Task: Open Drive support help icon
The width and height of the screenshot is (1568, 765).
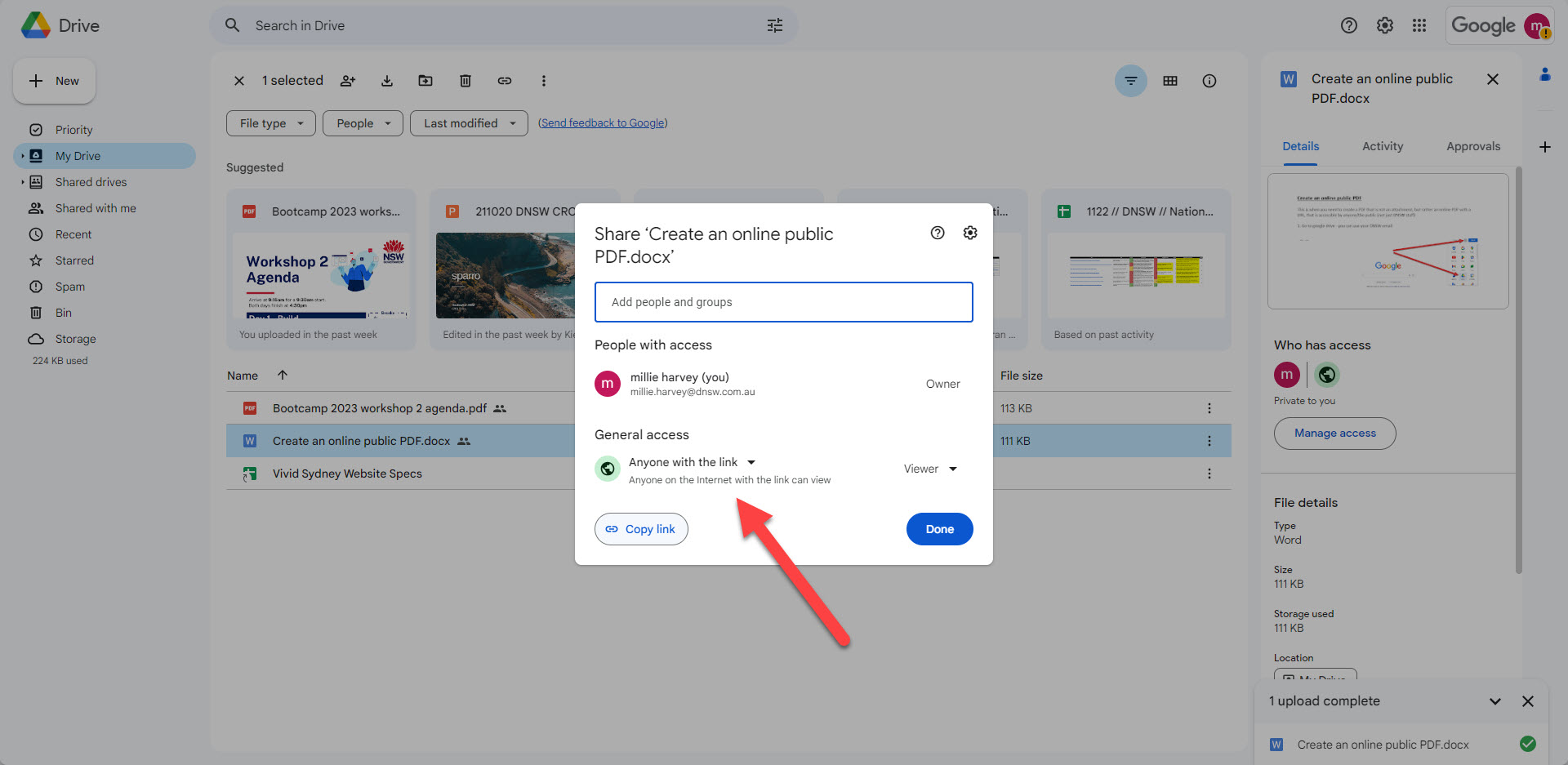Action: (x=1349, y=25)
